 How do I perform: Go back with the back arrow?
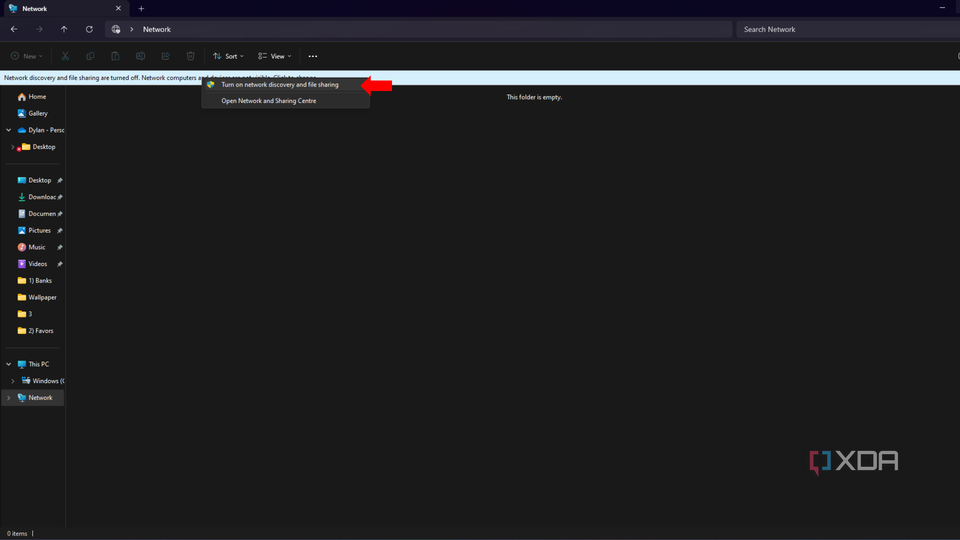pyautogui.click(x=14, y=29)
